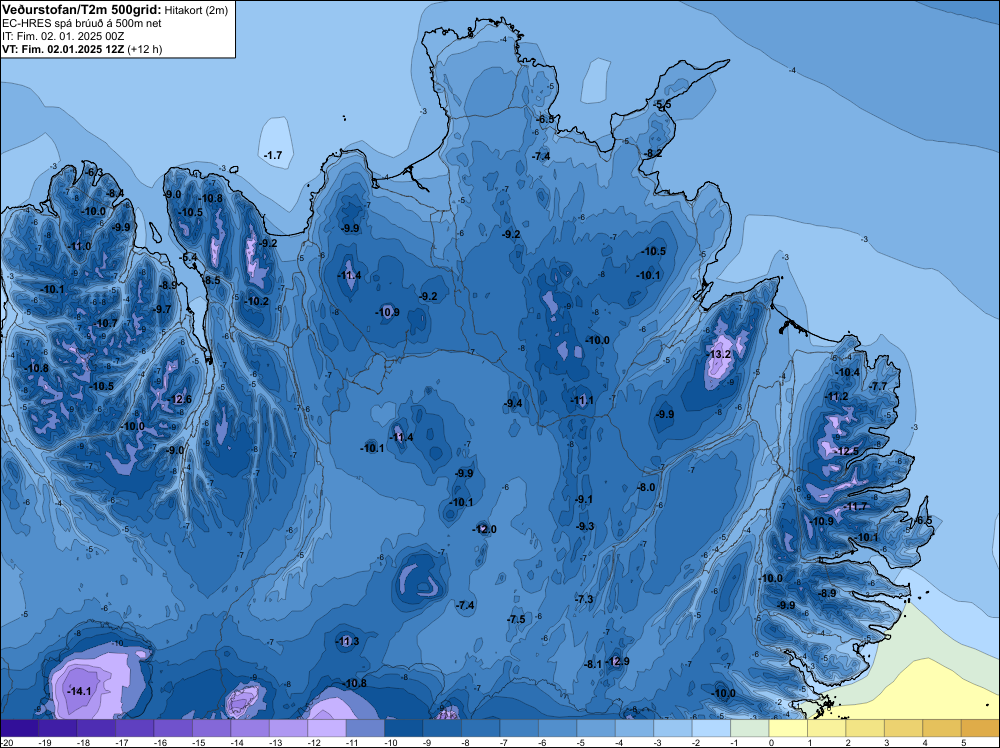The width and height of the screenshot is (1000, 748).
Task: Click the -10.2 temperature label
Action: point(257,302)
